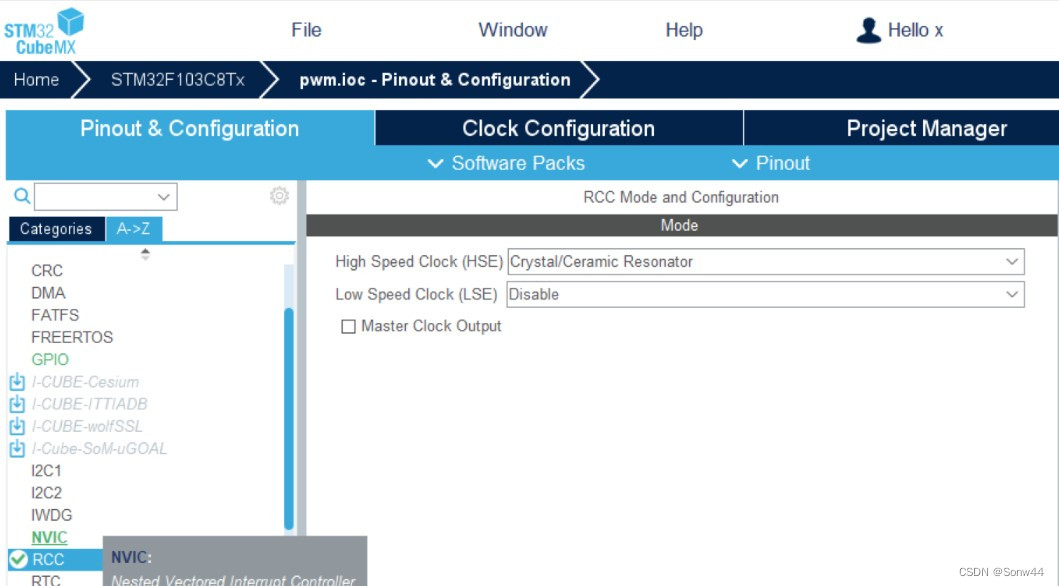The height and width of the screenshot is (586, 1059).
Task: Select RCC in the peripheral list
Action: pos(48,560)
